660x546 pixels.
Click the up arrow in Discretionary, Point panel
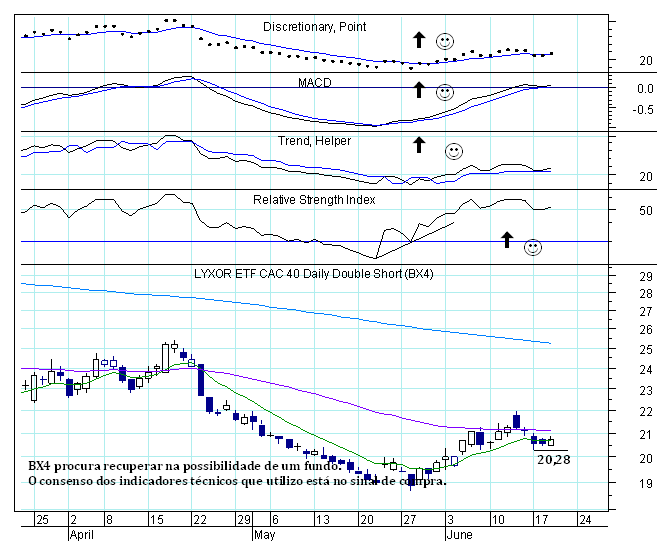(x=418, y=40)
